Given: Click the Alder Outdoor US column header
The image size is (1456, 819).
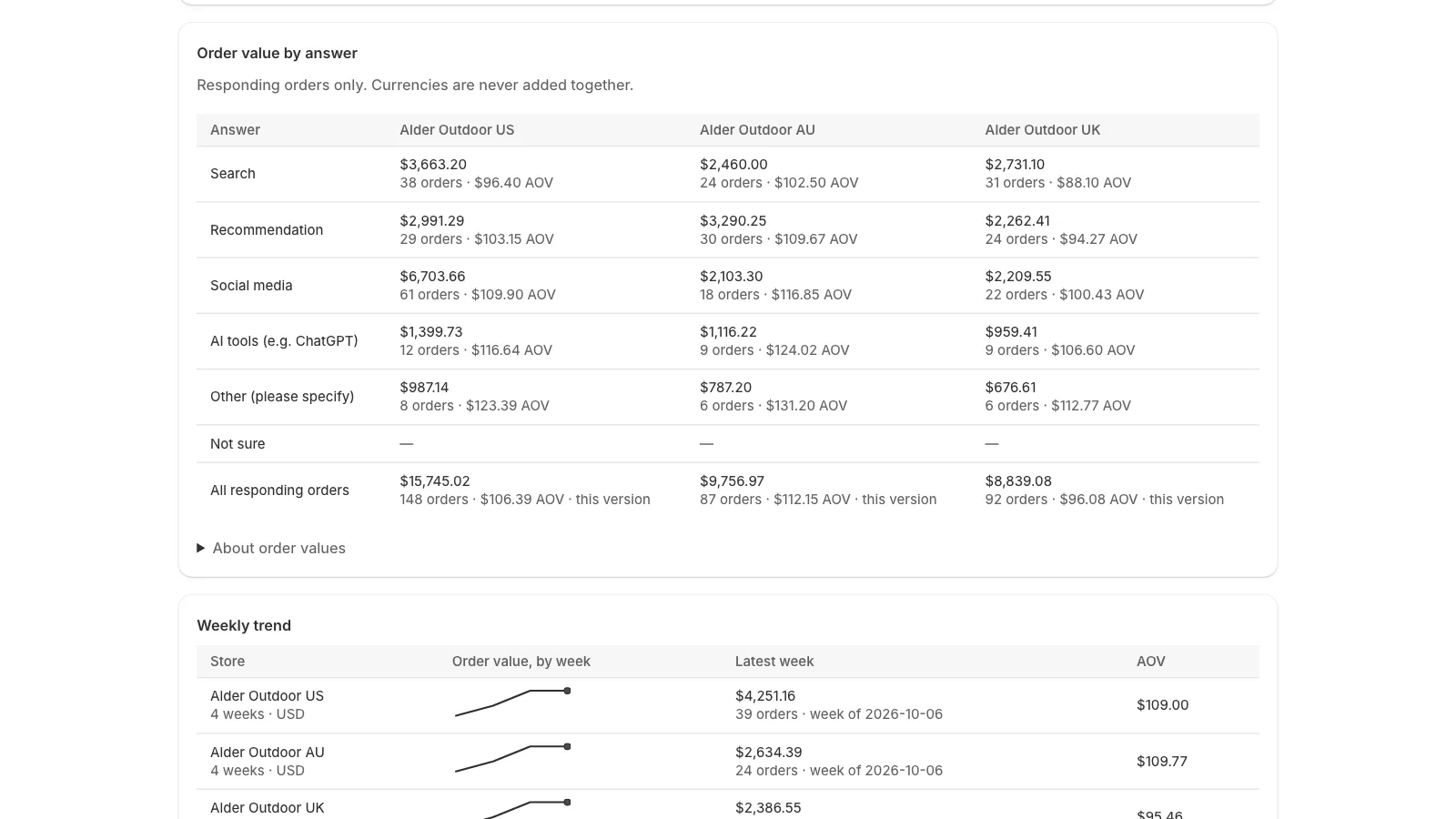Looking at the screenshot, I should [457, 130].
